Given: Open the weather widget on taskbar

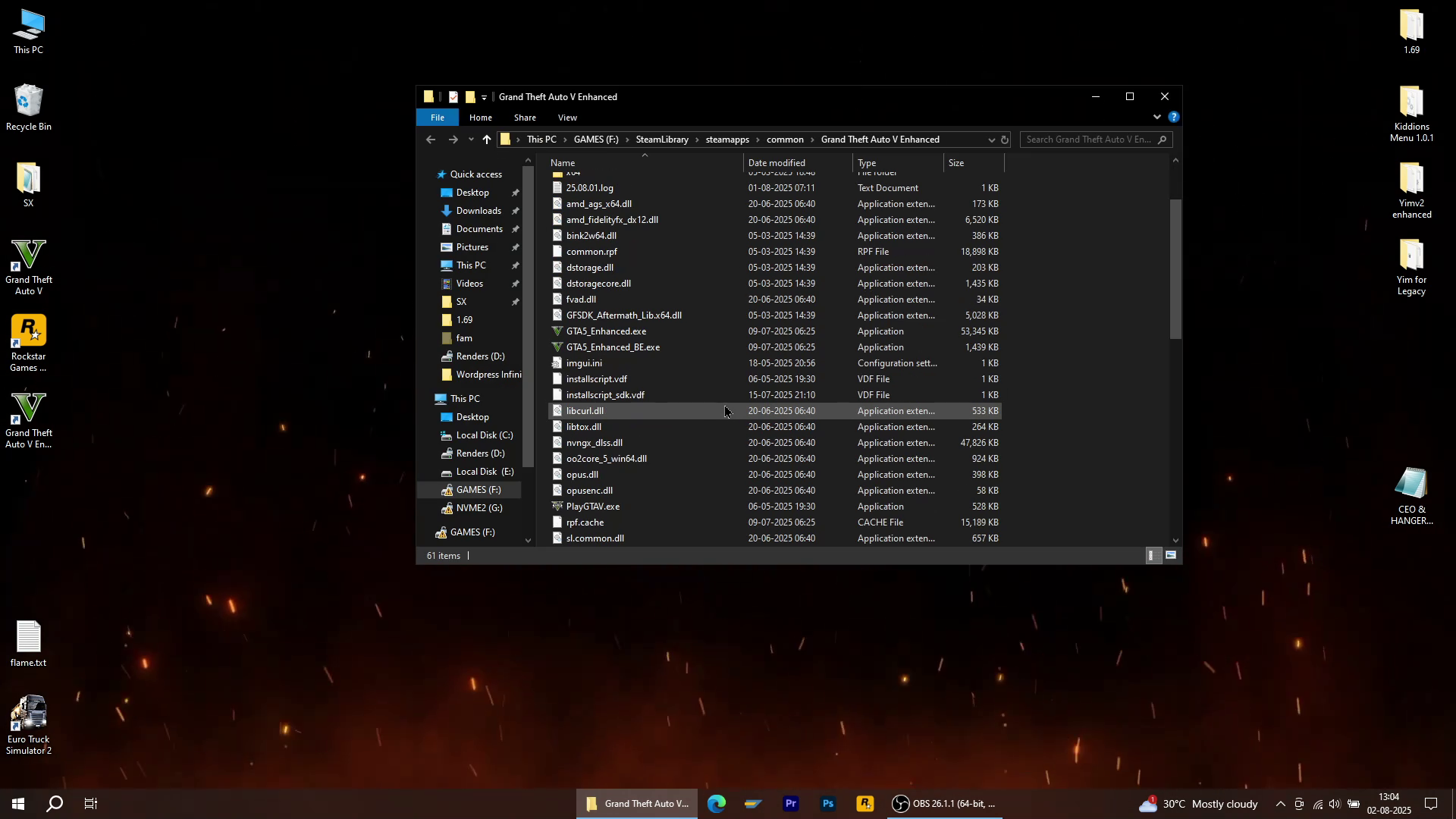Looking at the screenshot, I should (1199, 804).
